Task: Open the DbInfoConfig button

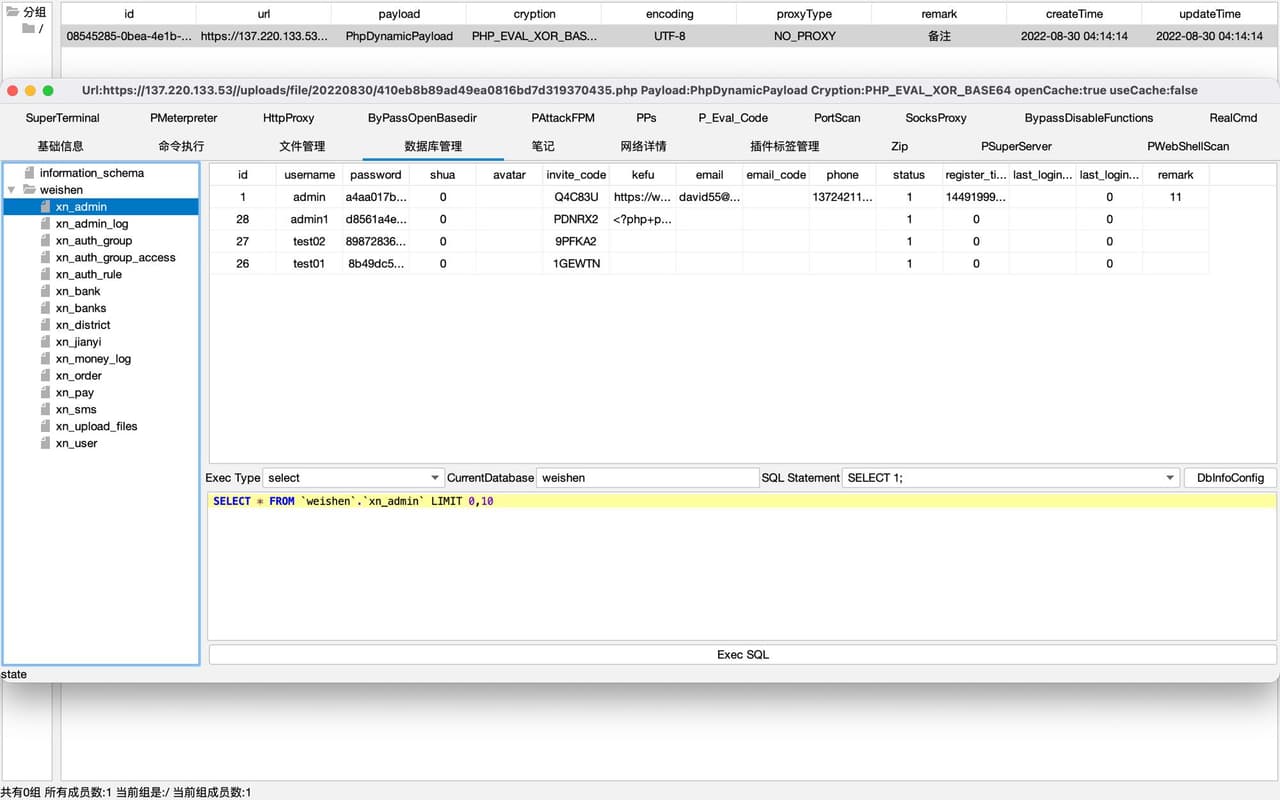Action: click(x=1230, y=478)
